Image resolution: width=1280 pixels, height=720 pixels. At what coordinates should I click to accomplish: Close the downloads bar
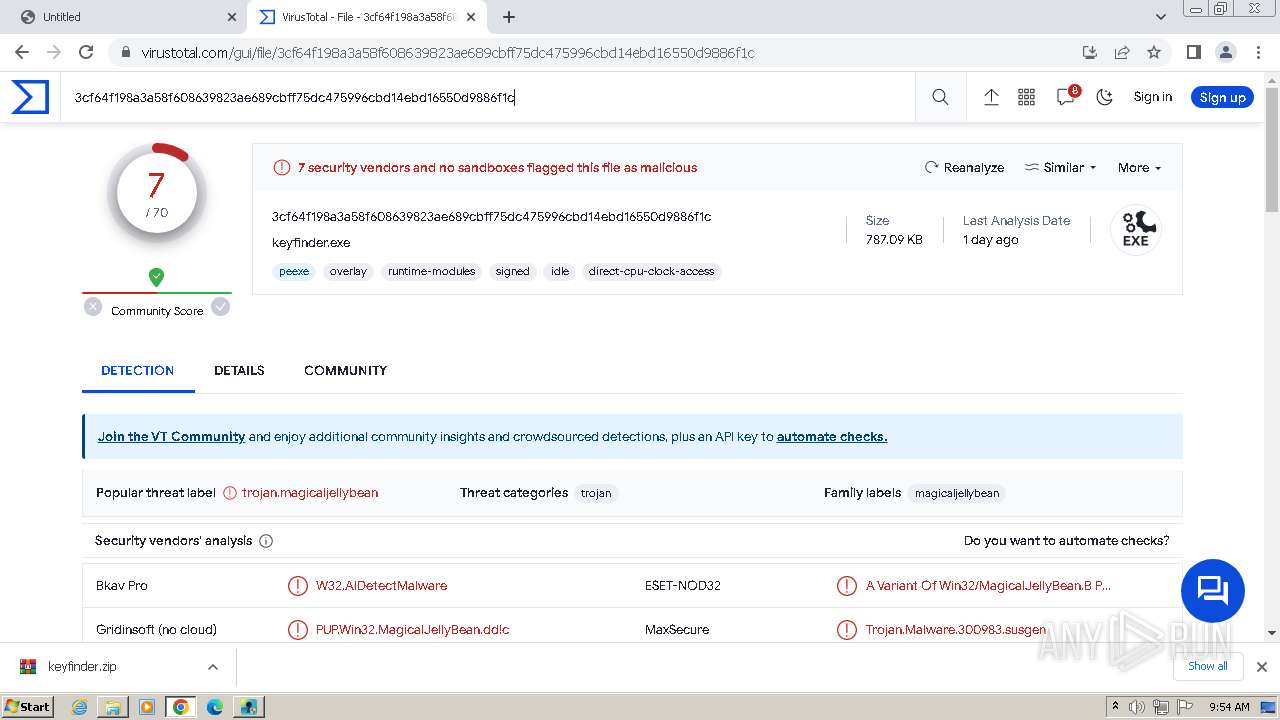click(1262, 667)
